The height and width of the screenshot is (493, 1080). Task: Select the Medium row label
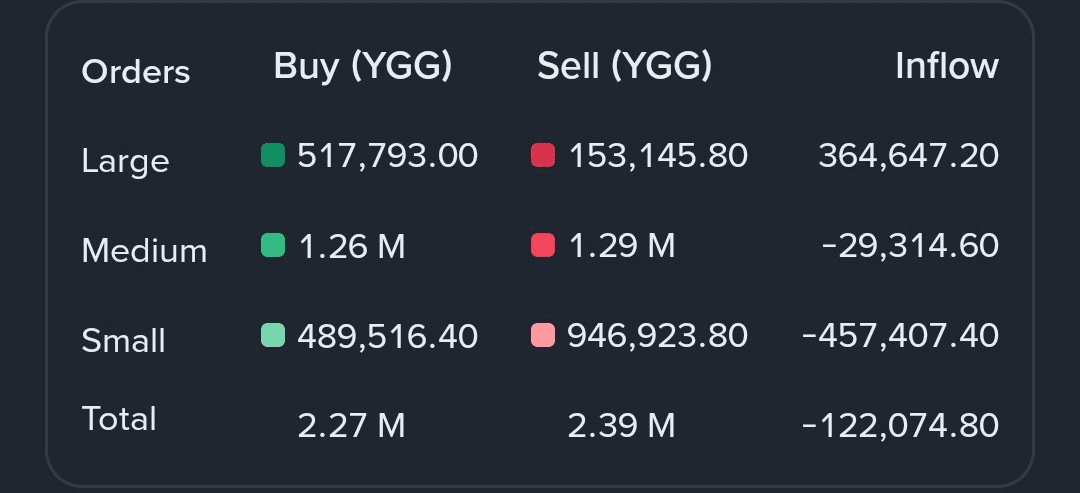click(145, 251)
